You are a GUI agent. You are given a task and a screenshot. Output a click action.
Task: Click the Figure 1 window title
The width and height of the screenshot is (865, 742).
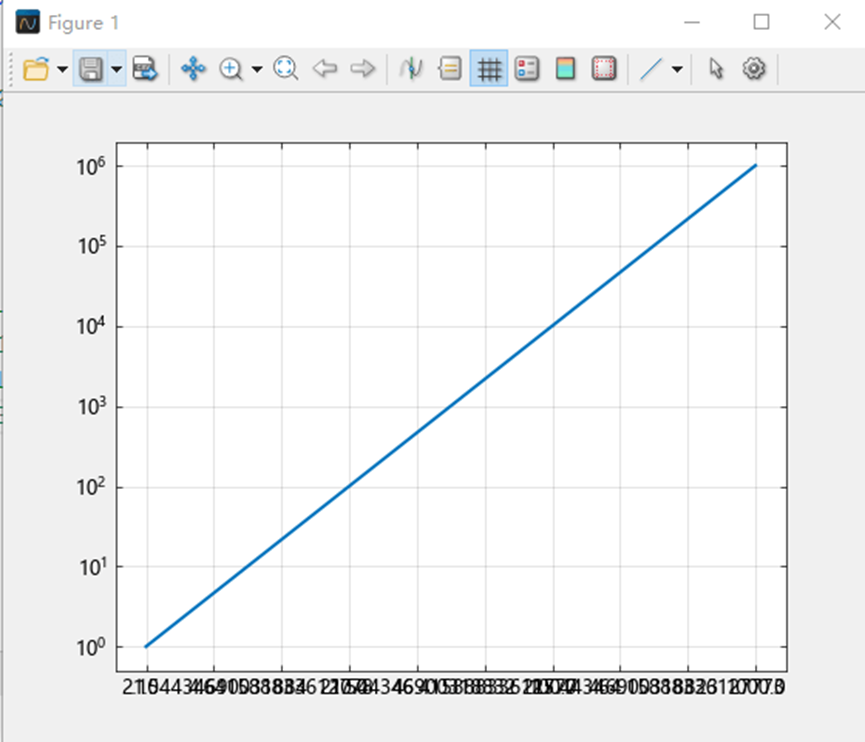tap(83, 23)
